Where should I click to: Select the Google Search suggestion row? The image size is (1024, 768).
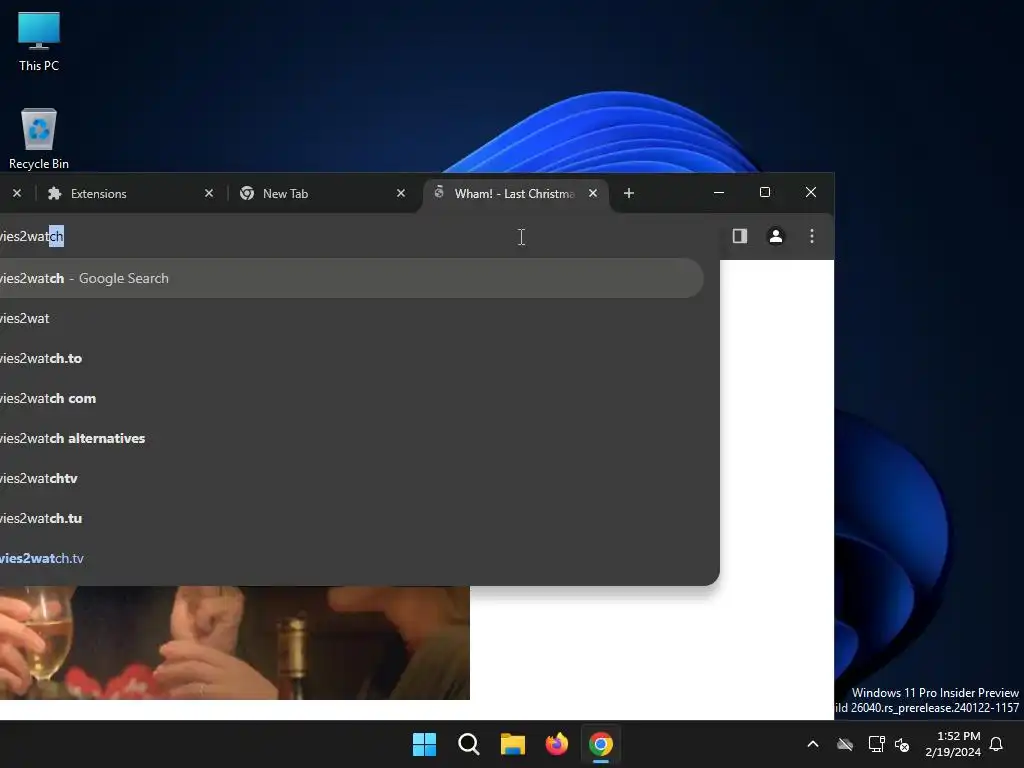click(351, 278)
